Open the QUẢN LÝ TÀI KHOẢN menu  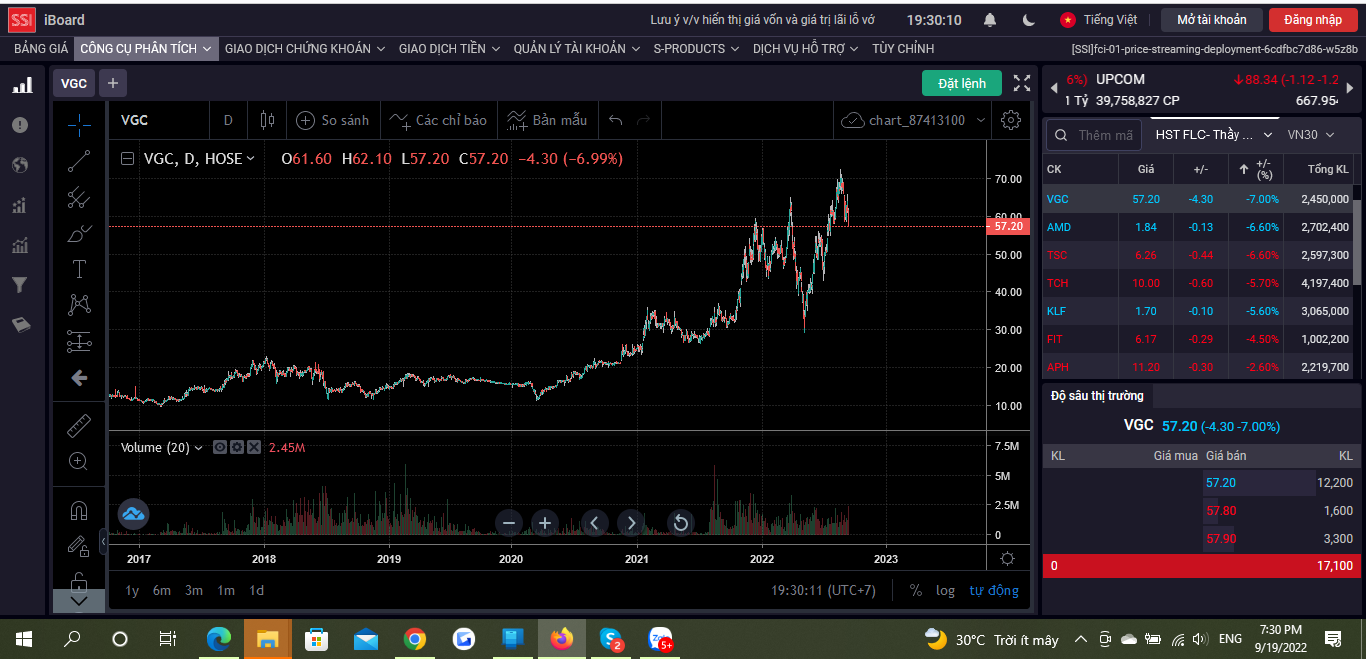pos(577,48)
